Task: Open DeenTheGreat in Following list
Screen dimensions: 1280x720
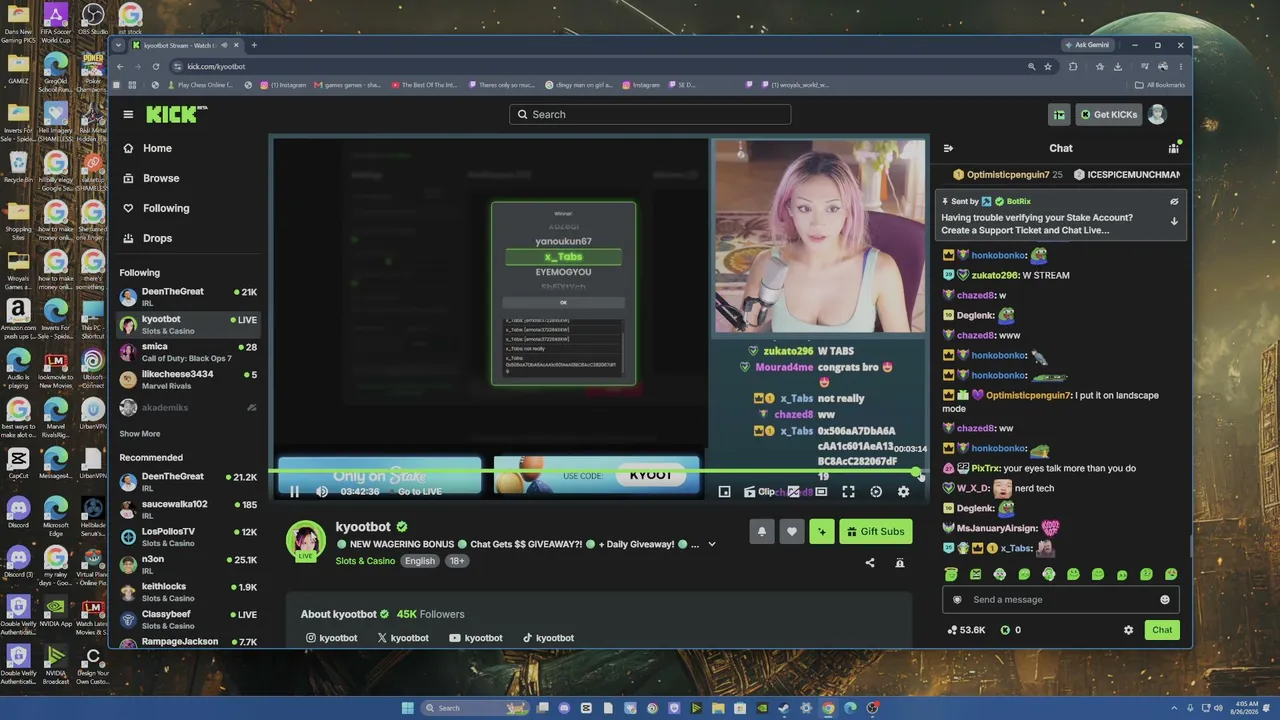Action: pos(188,296)
